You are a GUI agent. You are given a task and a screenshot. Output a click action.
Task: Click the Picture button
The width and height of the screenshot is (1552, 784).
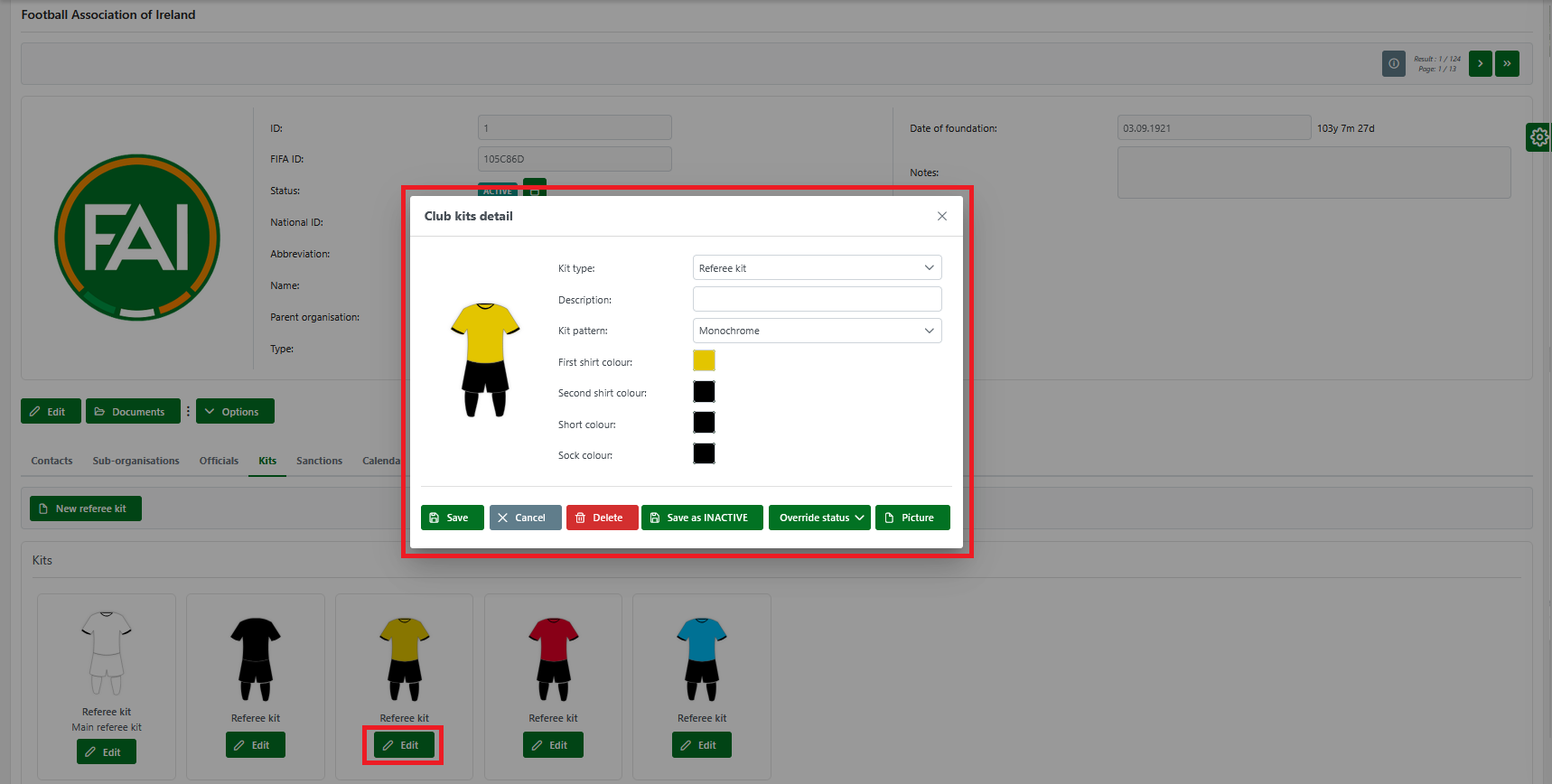coord(912,518)
